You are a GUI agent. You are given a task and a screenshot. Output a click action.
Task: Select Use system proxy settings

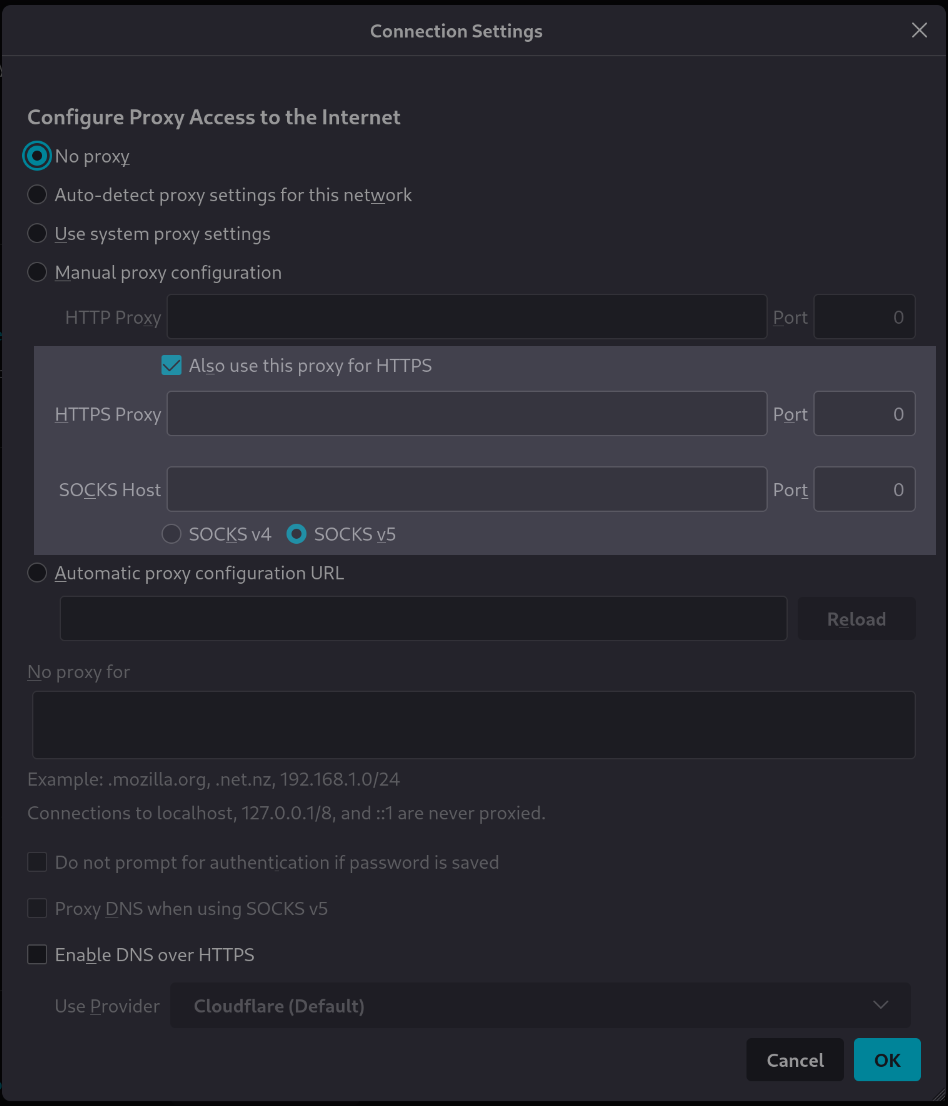tap(37, 233)
